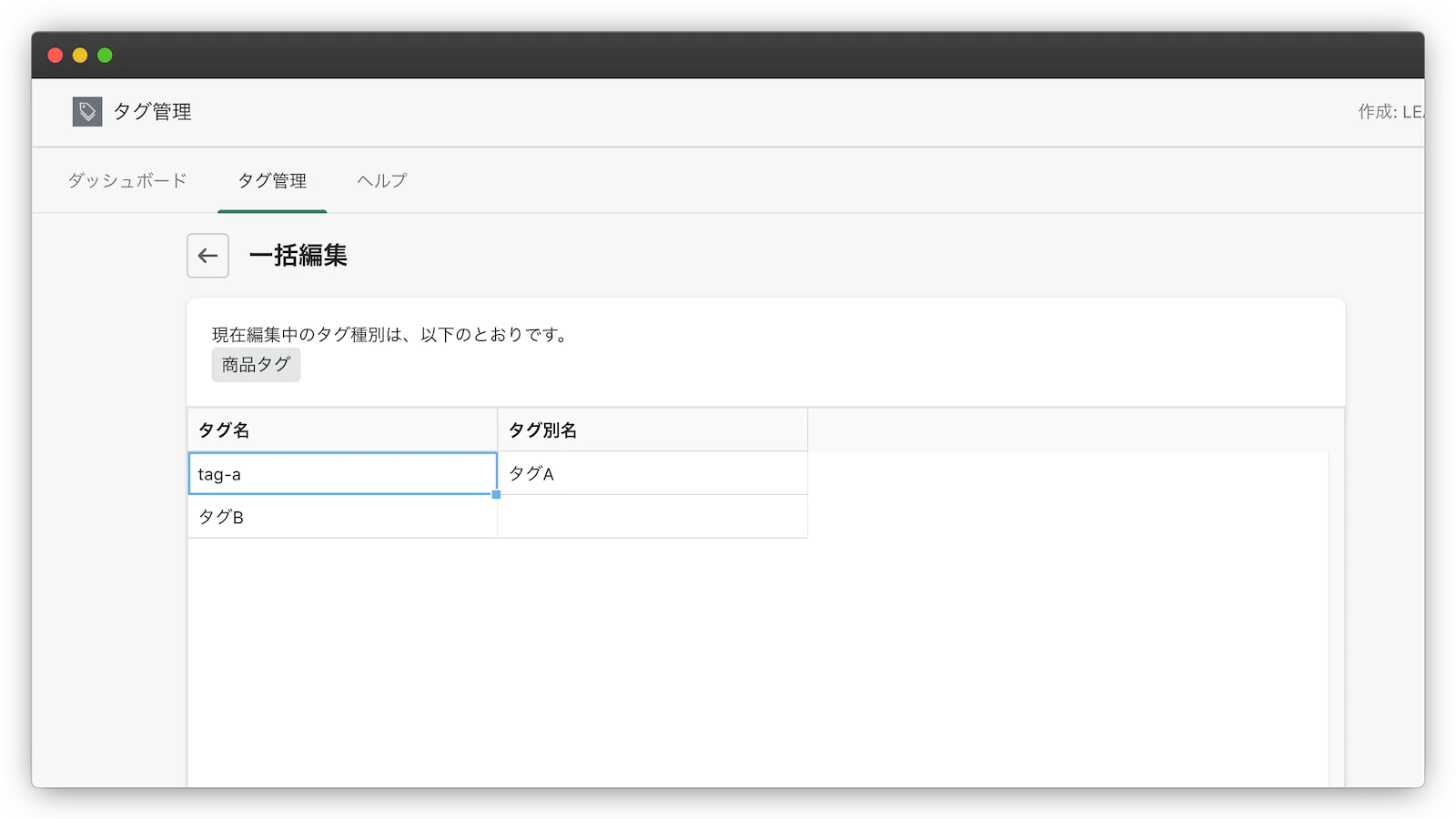
Task: Click the 一括編集 page heading
Action: pyautogui.click(x=298, y=256)
